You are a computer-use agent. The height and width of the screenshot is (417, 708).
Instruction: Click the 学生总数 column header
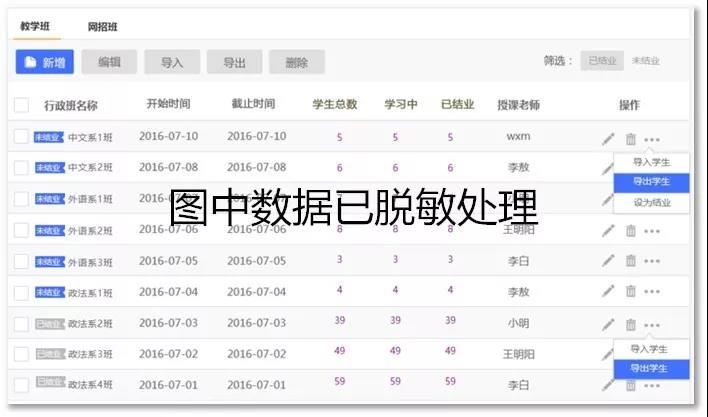click(x=335, y=105)
